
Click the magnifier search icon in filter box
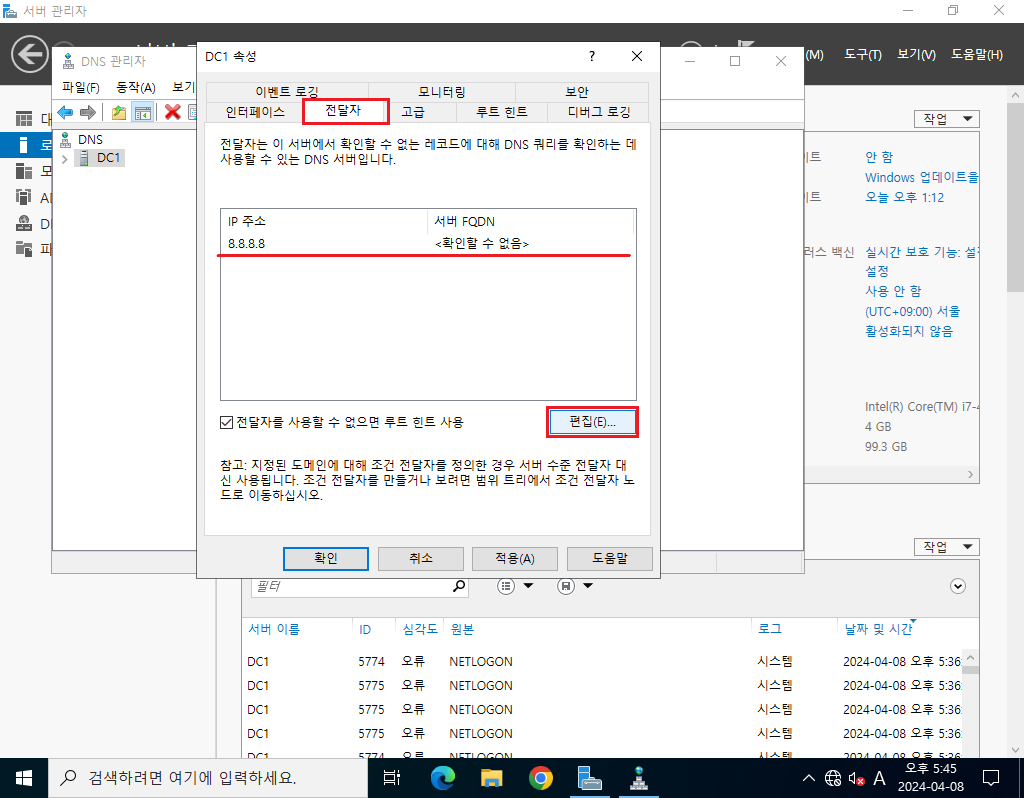[459, 586]
